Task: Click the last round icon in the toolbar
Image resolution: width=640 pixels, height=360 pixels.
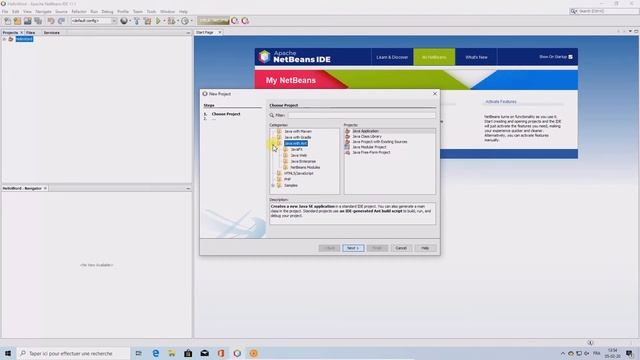Action: 245,21
